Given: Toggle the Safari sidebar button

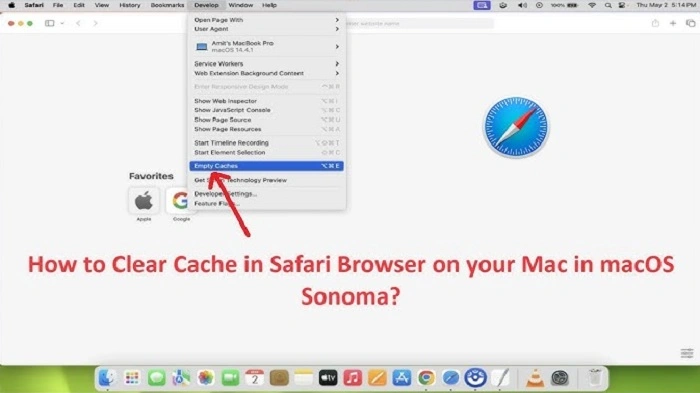Looking at the screenshot, I should (x=50, y=23).
